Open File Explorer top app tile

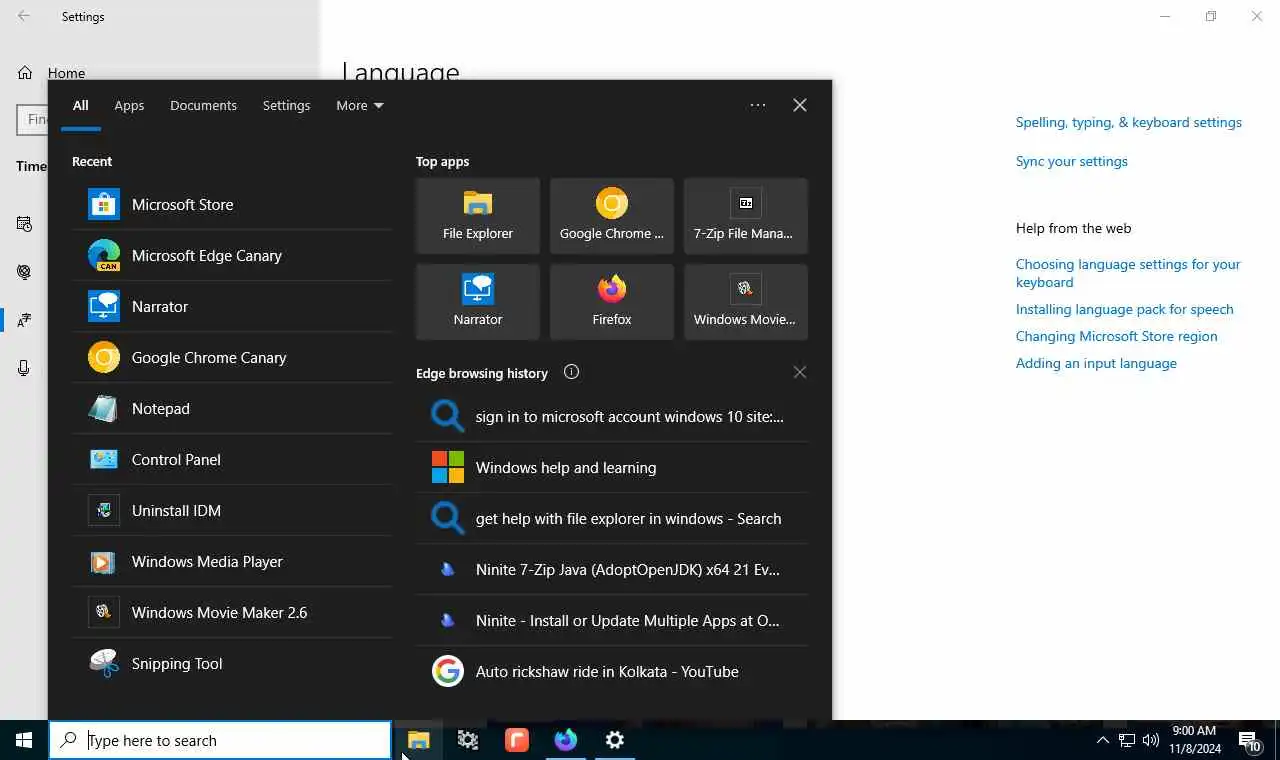(x=478, y=216)
